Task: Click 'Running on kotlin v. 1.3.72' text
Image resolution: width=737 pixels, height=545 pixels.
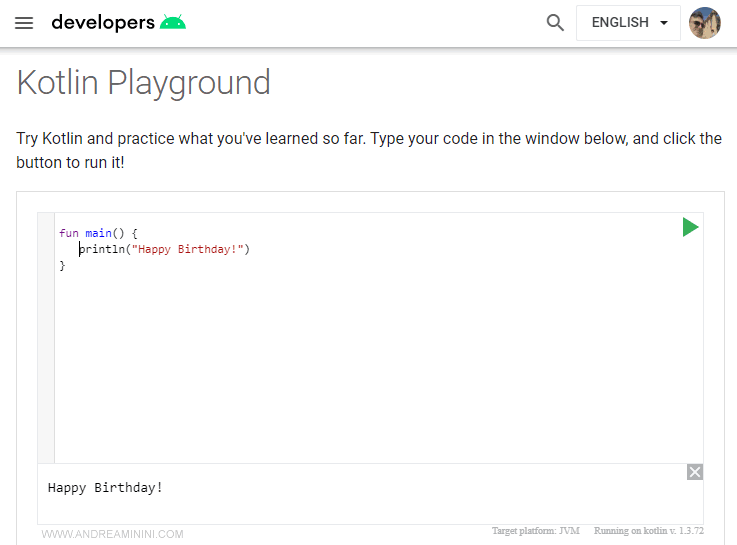Action: click(649, 531)
